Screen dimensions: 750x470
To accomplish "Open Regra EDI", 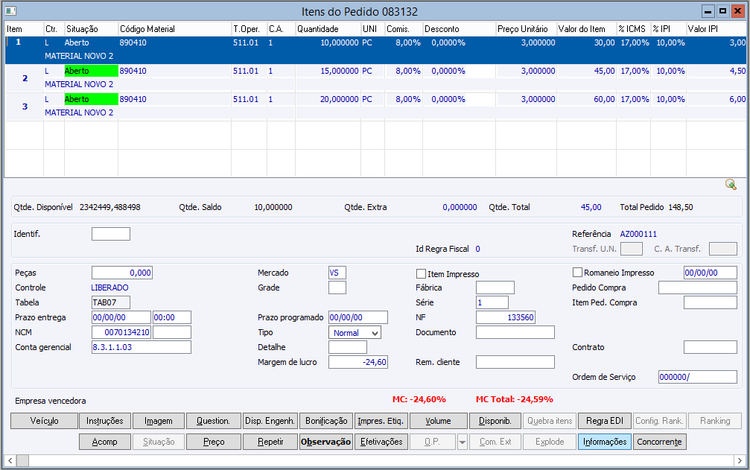I will coord(604,421).
